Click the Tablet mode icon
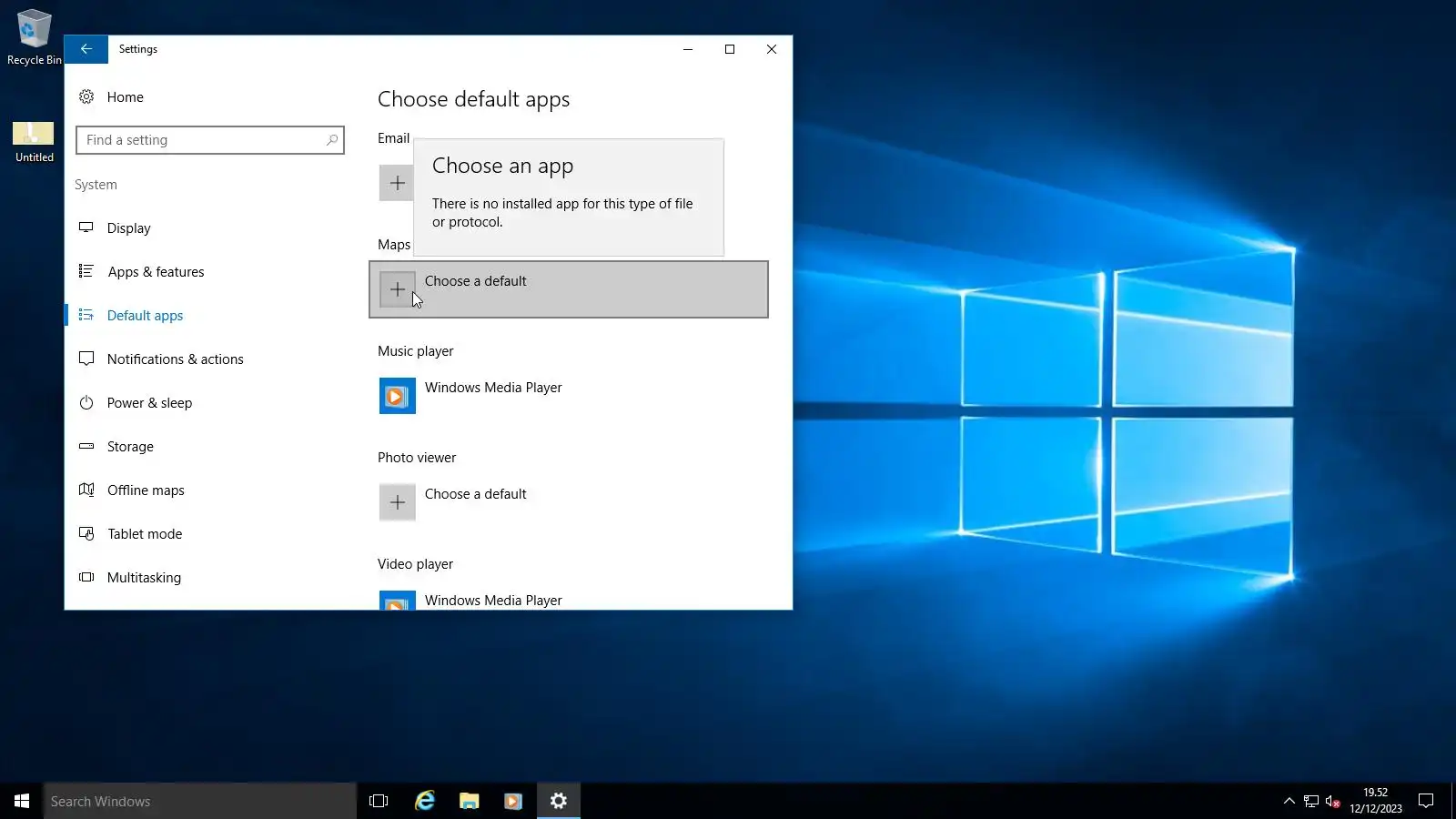The height and width of the screenshot is (819, 1456). [x=86, y=533]
